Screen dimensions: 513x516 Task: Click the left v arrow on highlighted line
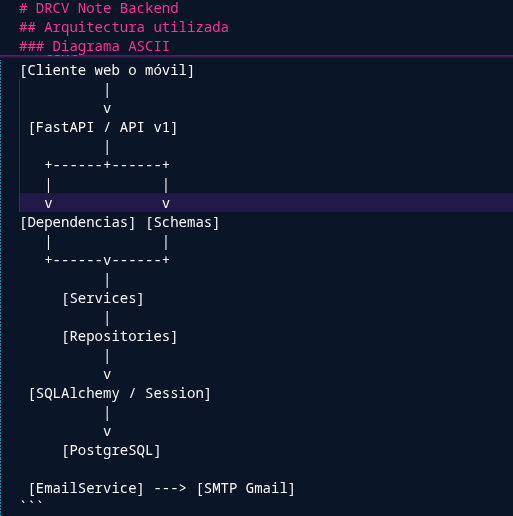[48, 203]
